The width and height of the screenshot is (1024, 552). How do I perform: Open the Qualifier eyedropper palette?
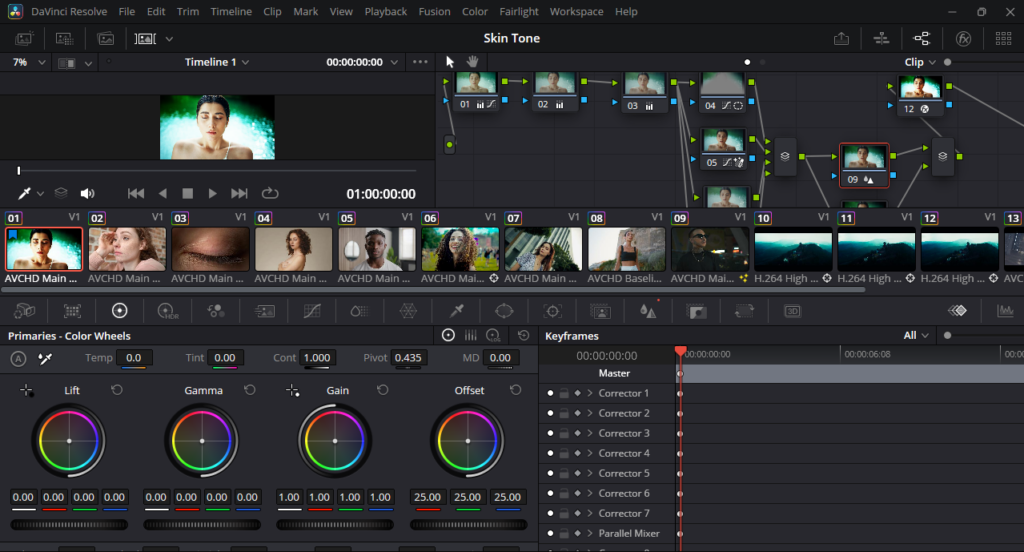click(x=456, y=311)
